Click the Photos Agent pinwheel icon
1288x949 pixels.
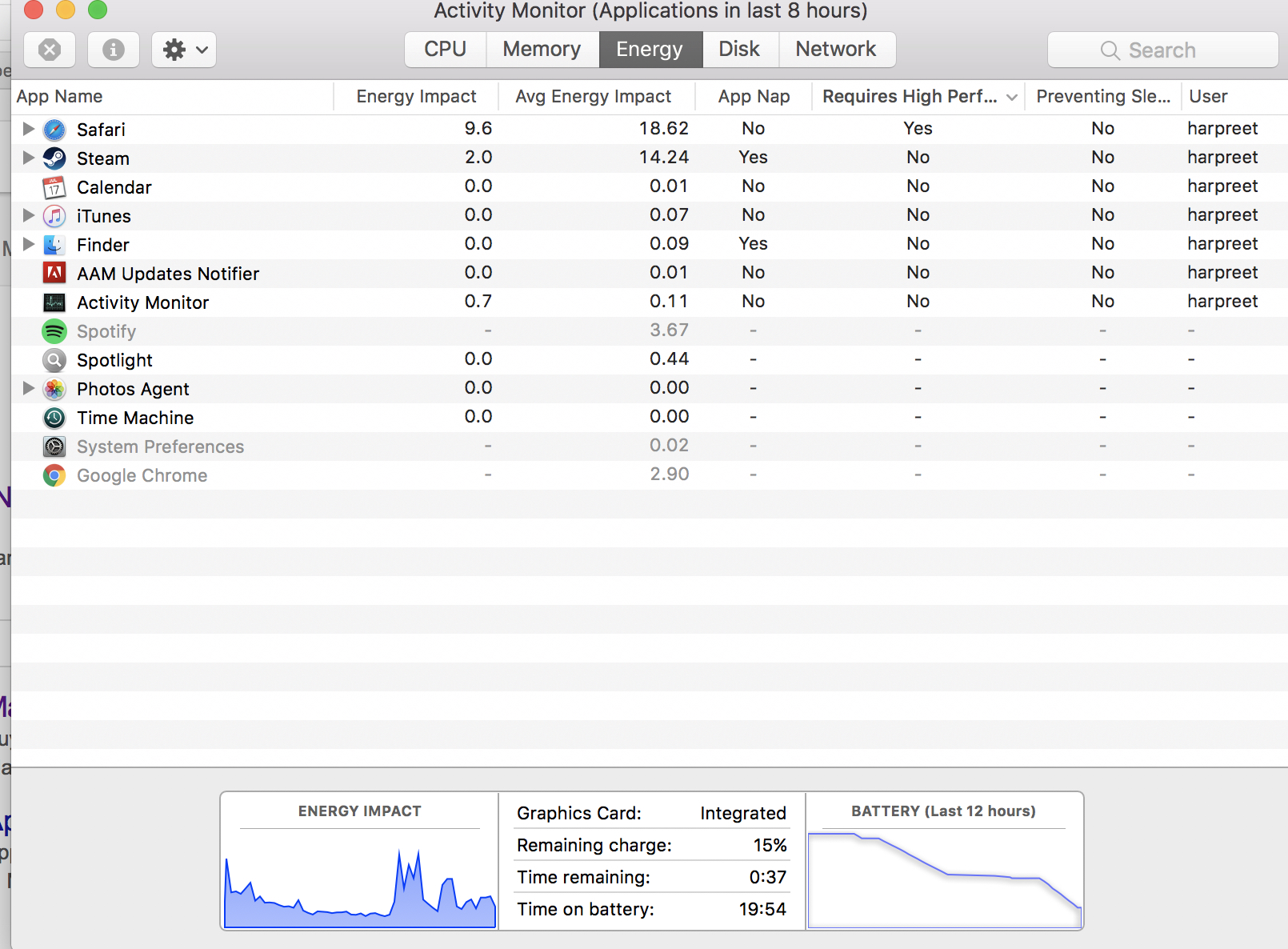[x=54, y=389]
